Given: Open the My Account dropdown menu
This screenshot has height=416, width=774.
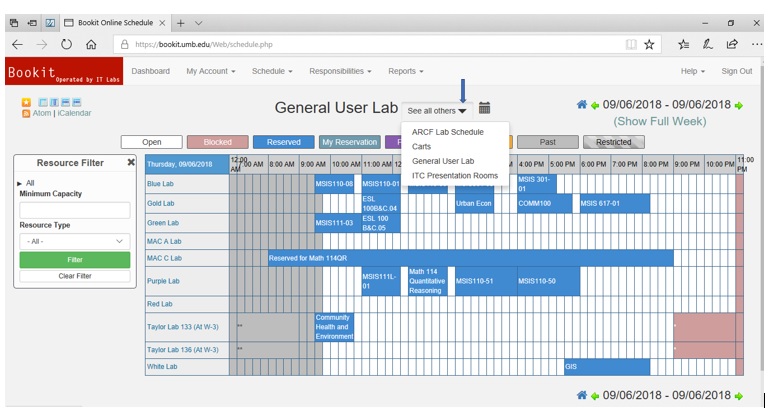Looking at the screenshot, I should click(210, 71).
